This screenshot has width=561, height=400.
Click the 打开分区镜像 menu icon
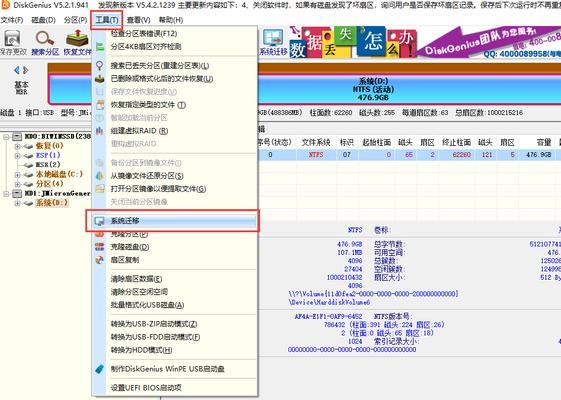click(x=100, y=189)
